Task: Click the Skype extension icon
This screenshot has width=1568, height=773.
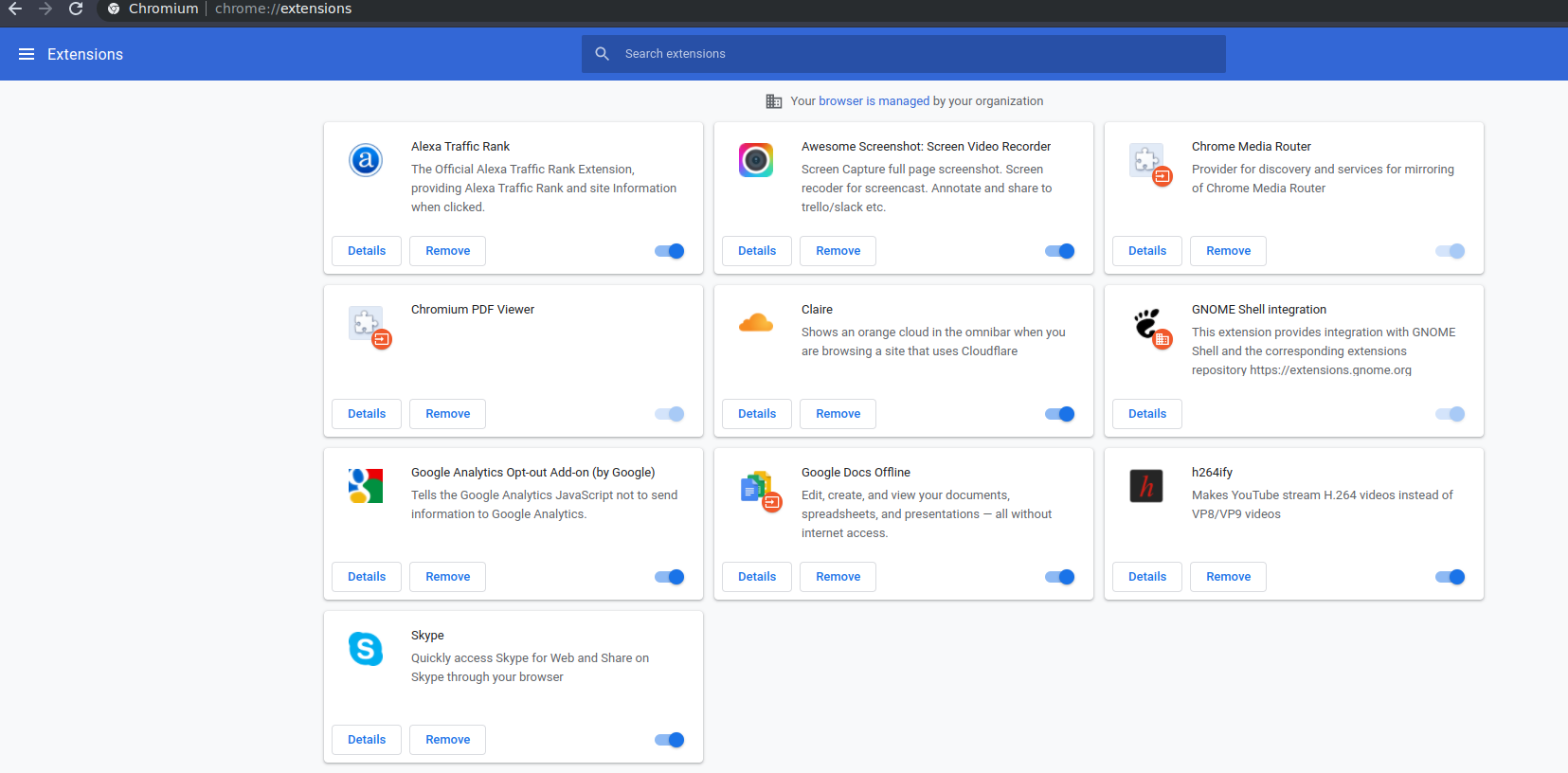Action: coord(366,649)
